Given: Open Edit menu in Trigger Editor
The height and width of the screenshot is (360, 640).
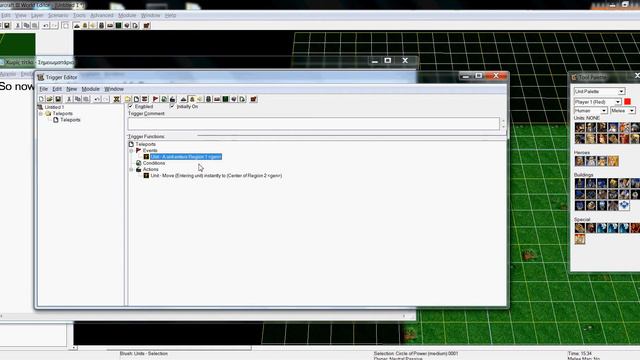Looking at the screenshot, I should (57, 89).
